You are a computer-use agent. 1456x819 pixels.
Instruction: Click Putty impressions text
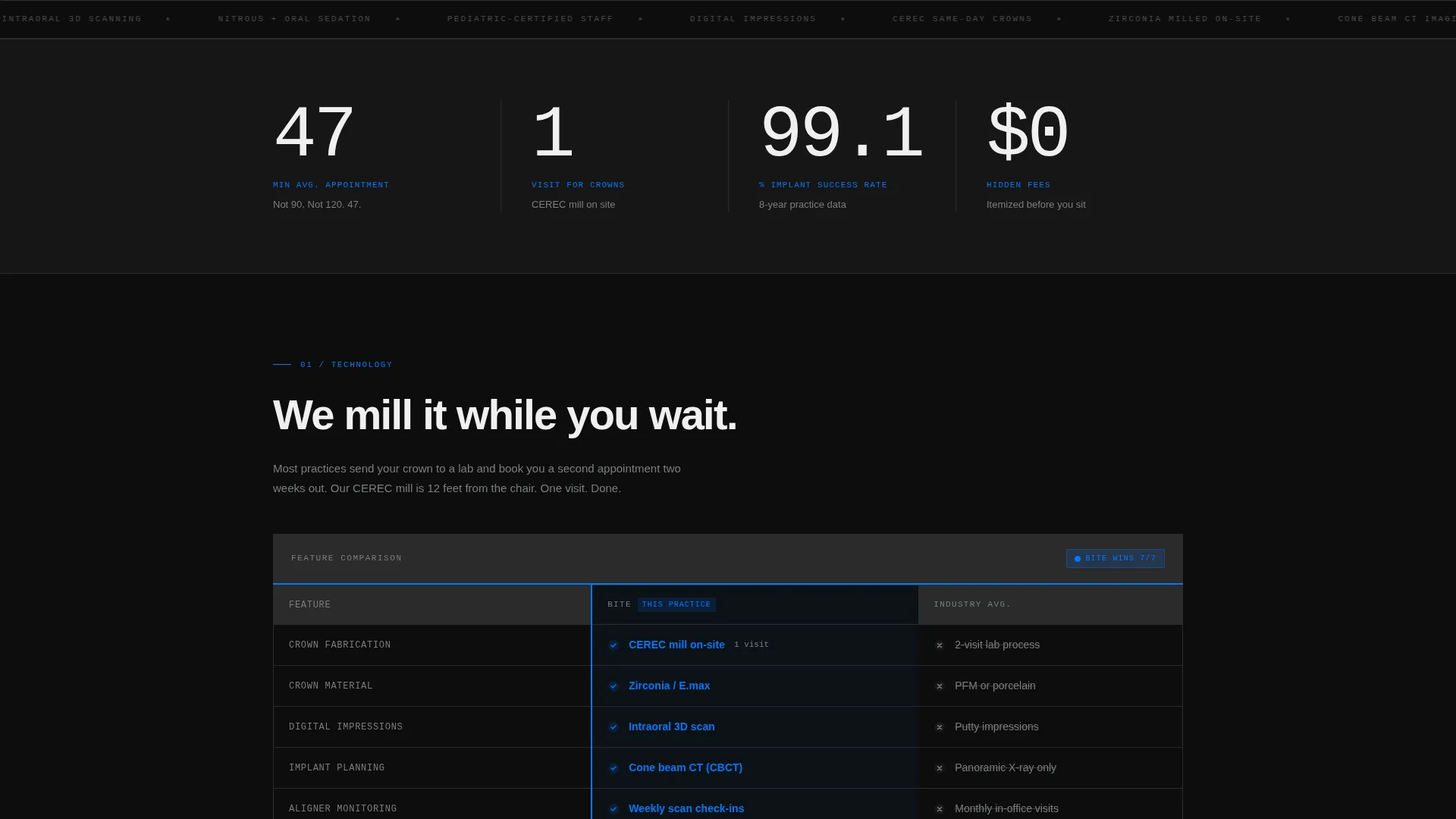(x=996, y=726)
